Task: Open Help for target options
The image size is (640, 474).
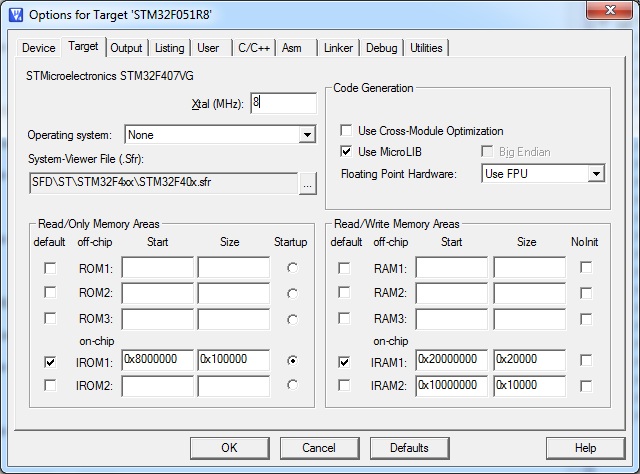Action: pos(585,448)
